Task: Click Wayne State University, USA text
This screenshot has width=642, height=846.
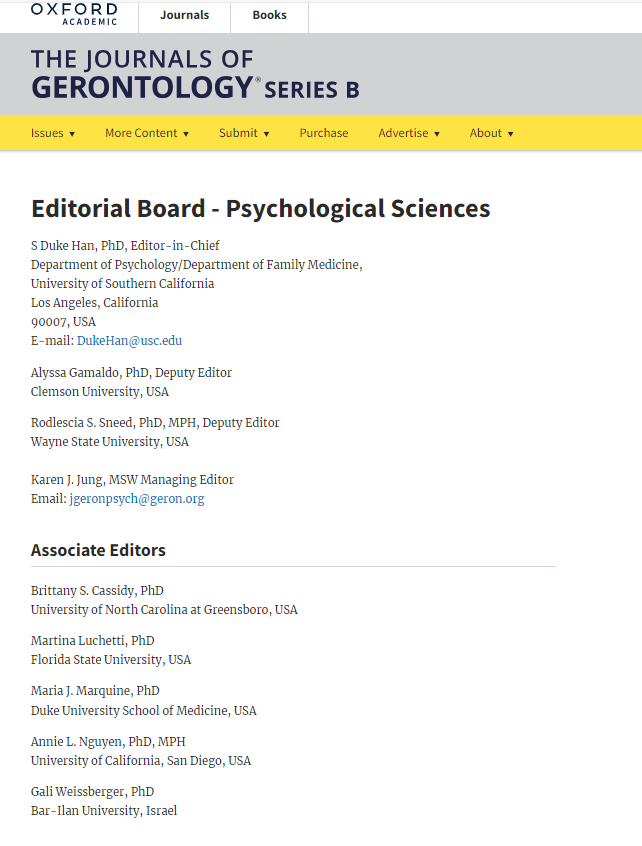Action: (110, 442)
